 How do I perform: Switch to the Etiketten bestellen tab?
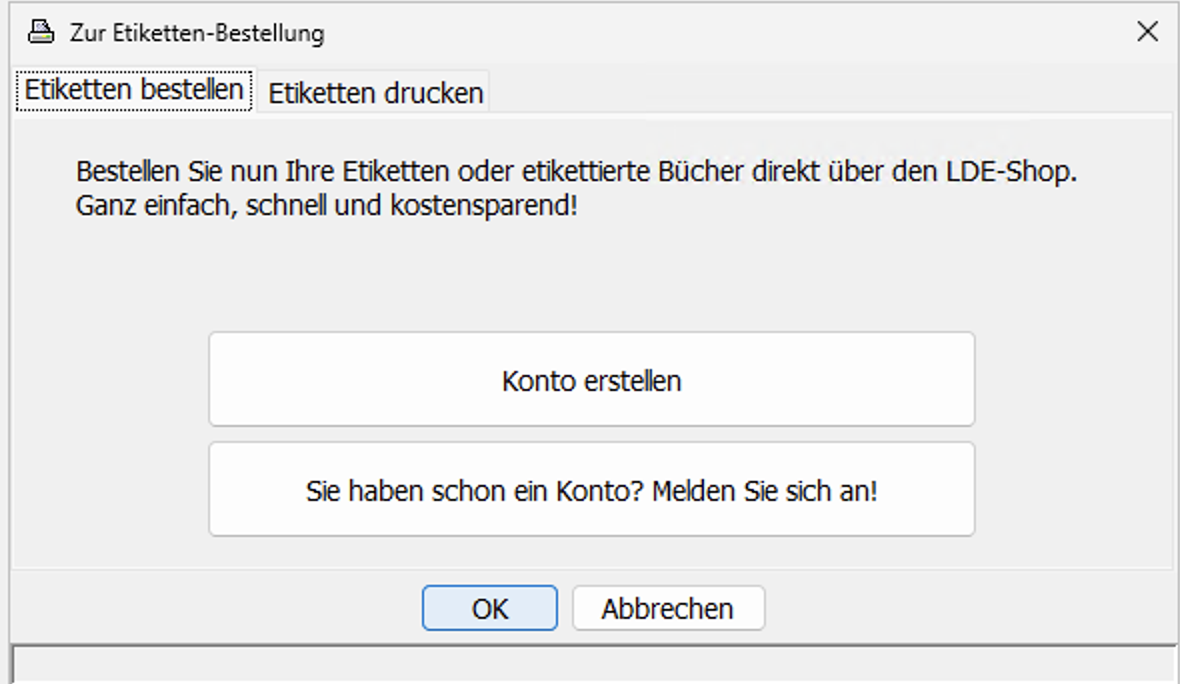[x=134, y=90]
